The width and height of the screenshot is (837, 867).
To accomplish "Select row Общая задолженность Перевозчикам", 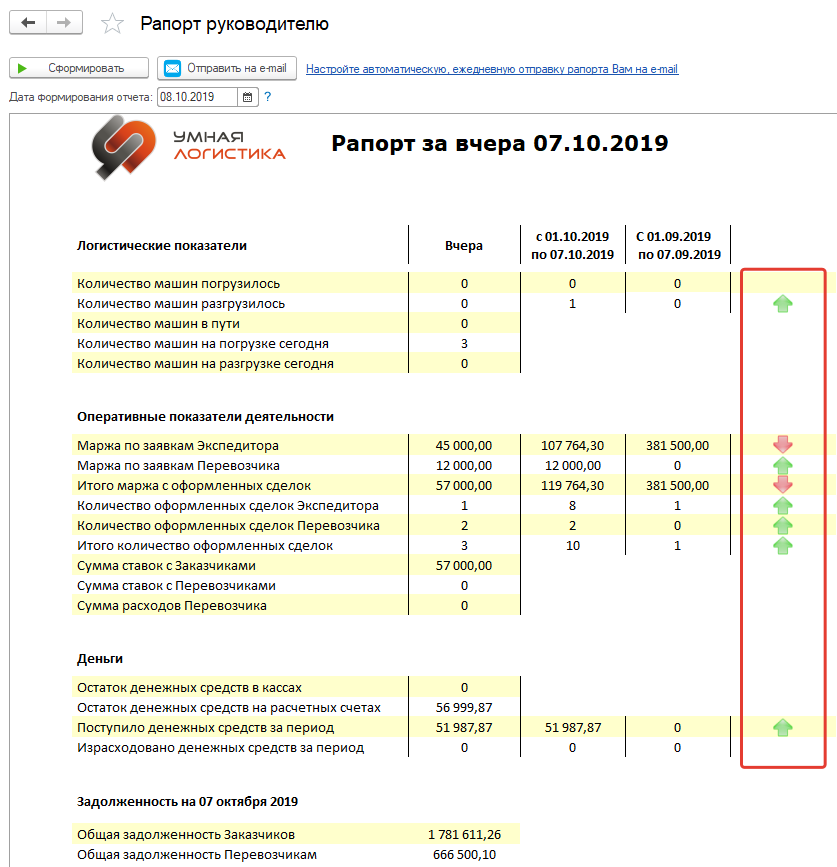I will (x=197, y=854).
